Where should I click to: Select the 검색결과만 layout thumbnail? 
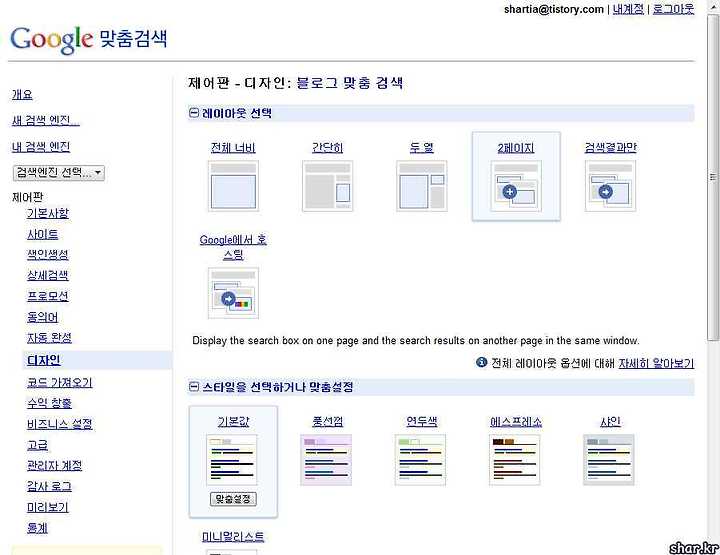pos(610,185)
